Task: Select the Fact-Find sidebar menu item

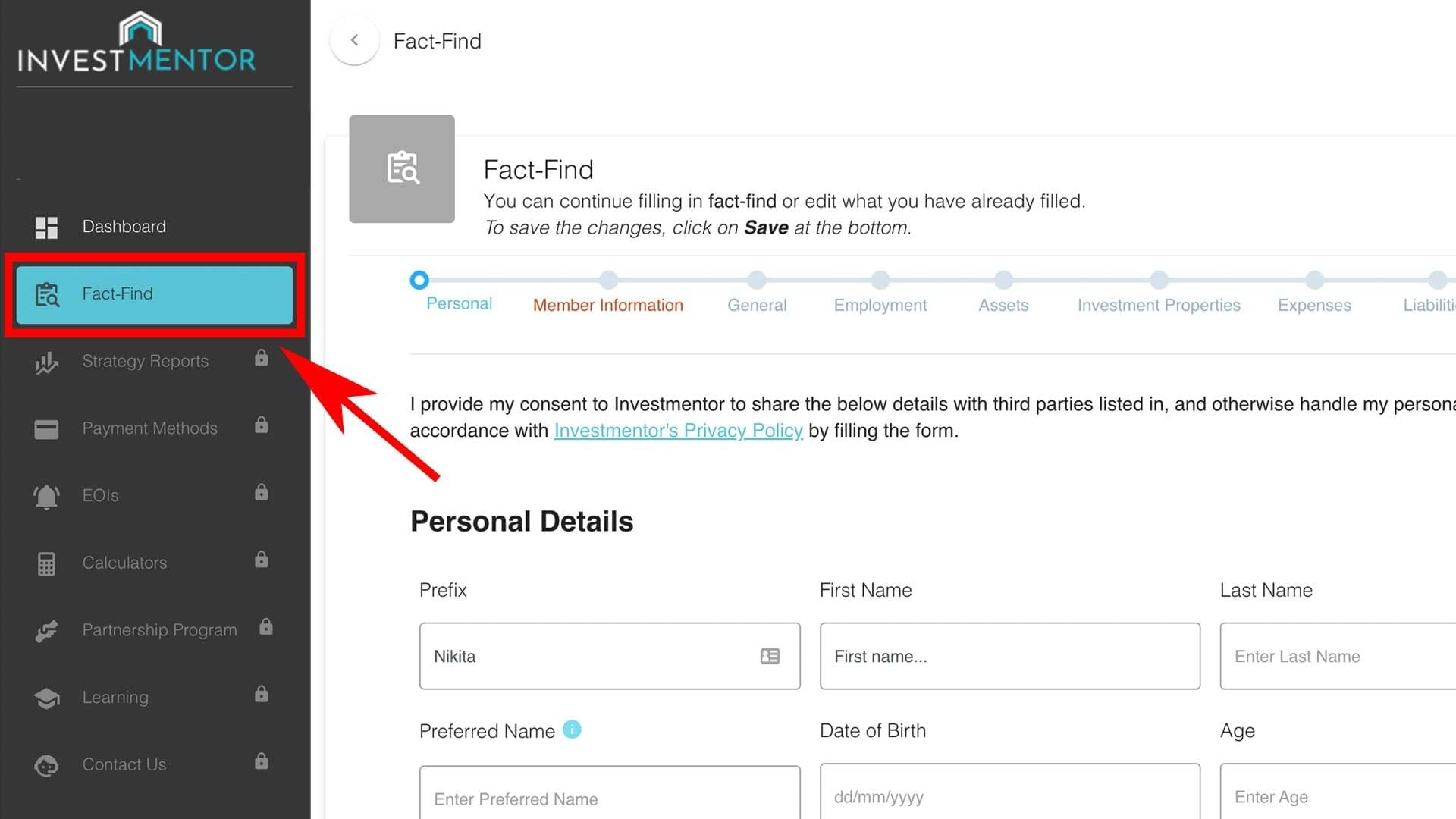Action: click(x=155, y=294)
